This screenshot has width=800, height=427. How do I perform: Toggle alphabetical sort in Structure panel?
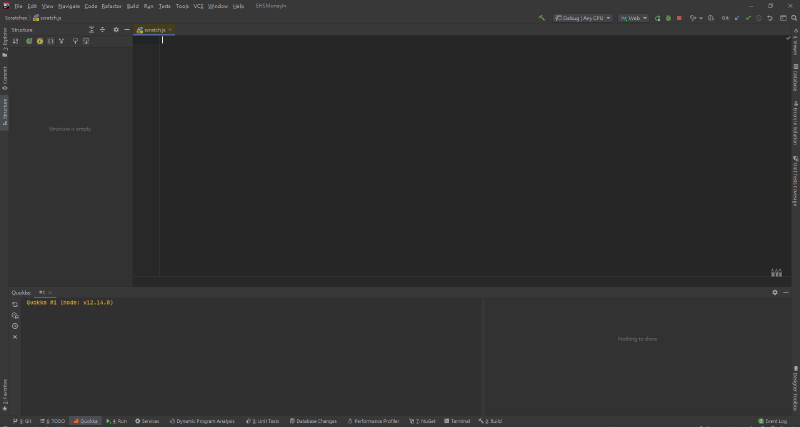click(16, 41)
